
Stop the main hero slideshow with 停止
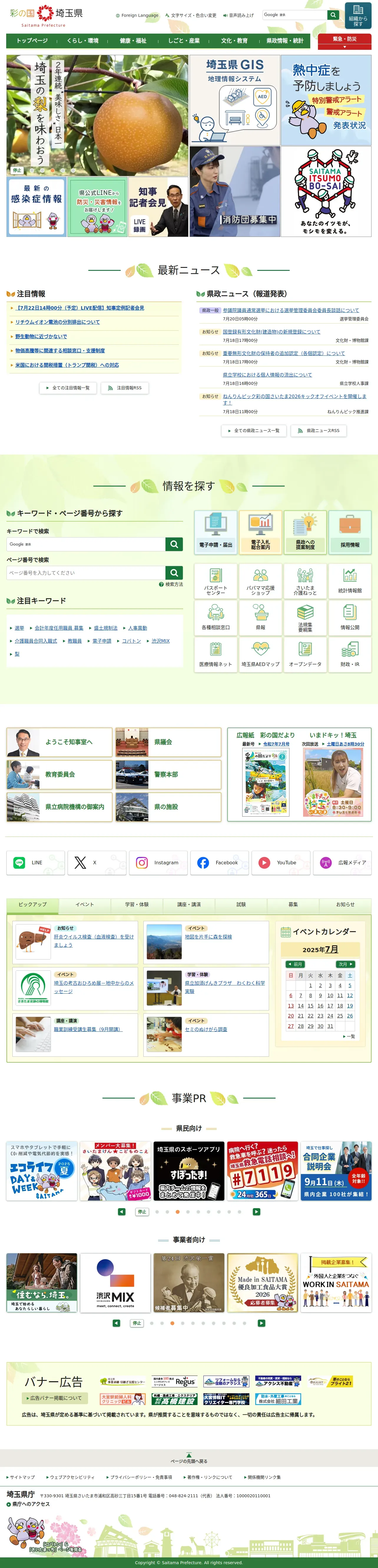pos(18,170)
